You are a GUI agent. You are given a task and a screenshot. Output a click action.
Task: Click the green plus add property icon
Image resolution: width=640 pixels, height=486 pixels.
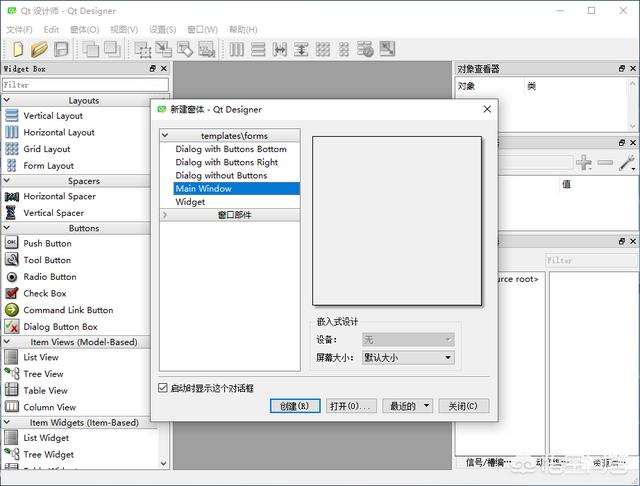coord(584,162)
